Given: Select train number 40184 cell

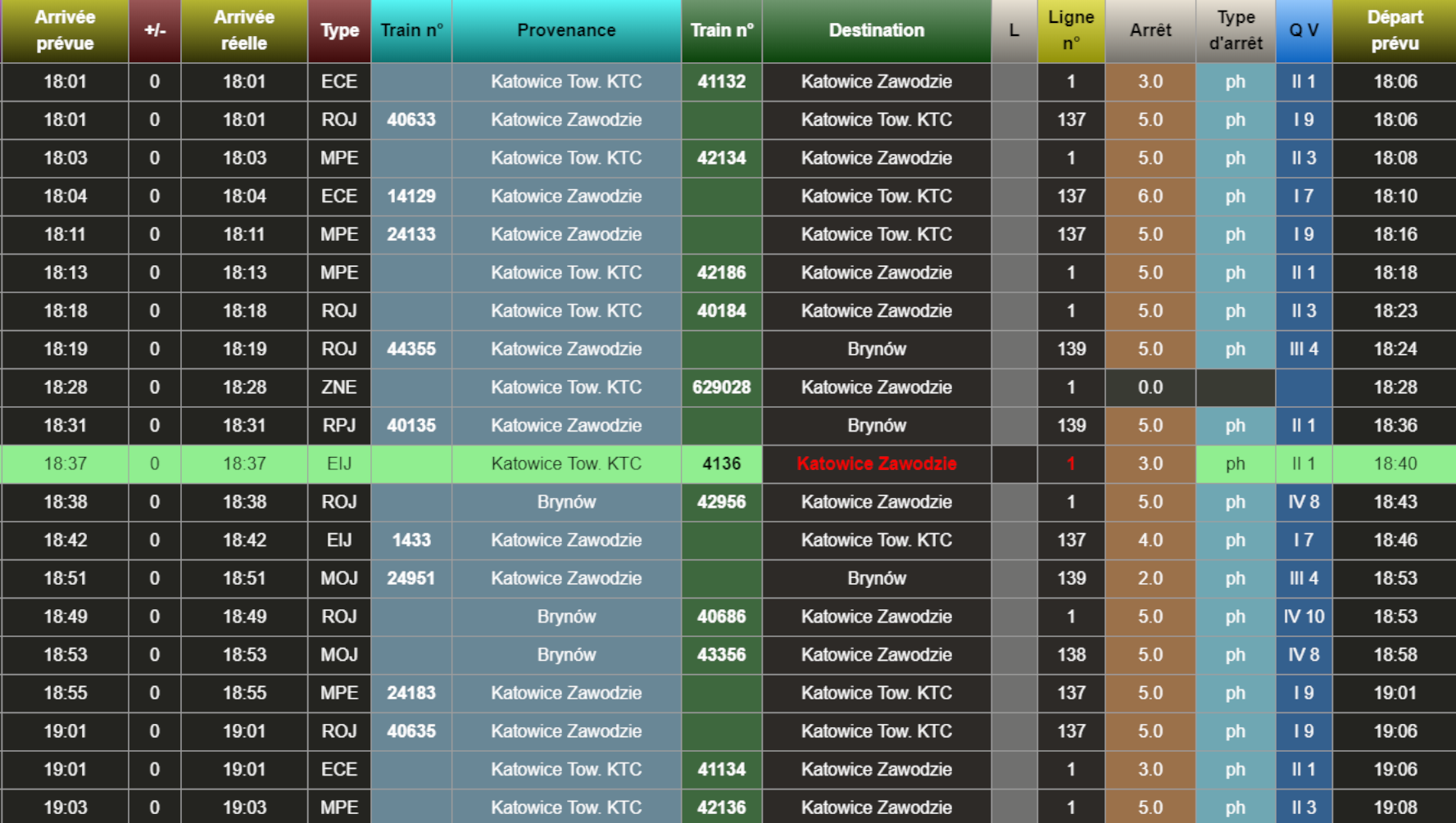Looking at the screenshot, I should pyautogui.click(x=722, y=311).
